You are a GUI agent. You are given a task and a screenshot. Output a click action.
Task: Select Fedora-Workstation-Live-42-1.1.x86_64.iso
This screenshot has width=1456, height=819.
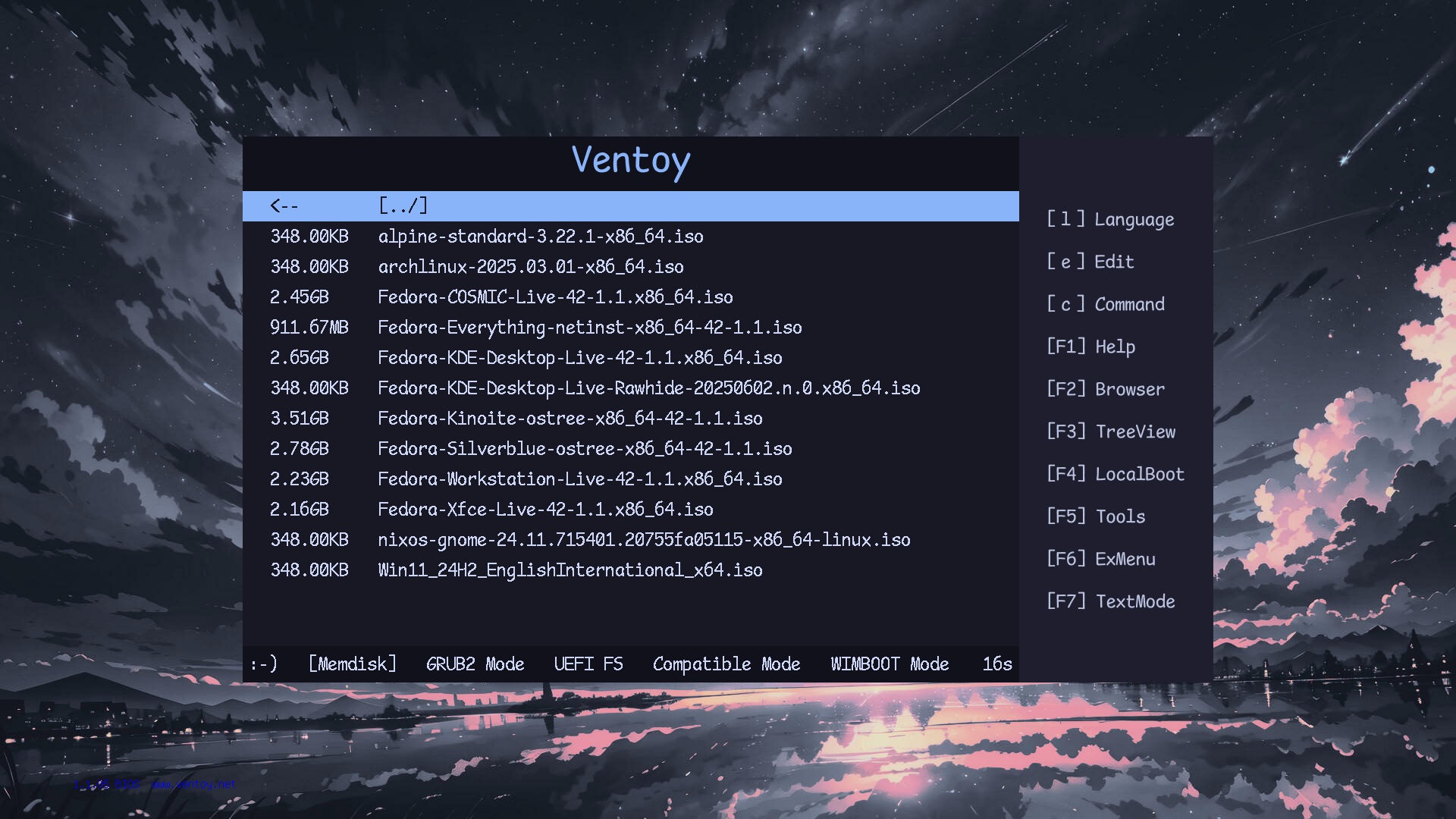pos(580,479)
